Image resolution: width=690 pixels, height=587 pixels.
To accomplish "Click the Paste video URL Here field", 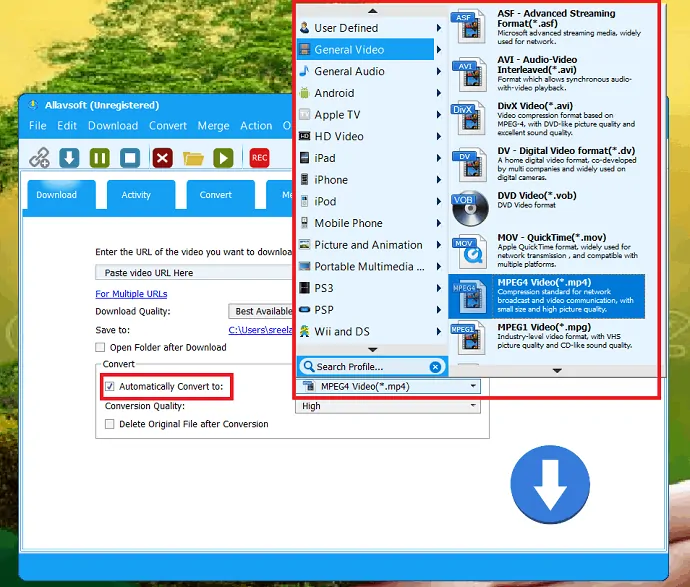I will 194,272.
